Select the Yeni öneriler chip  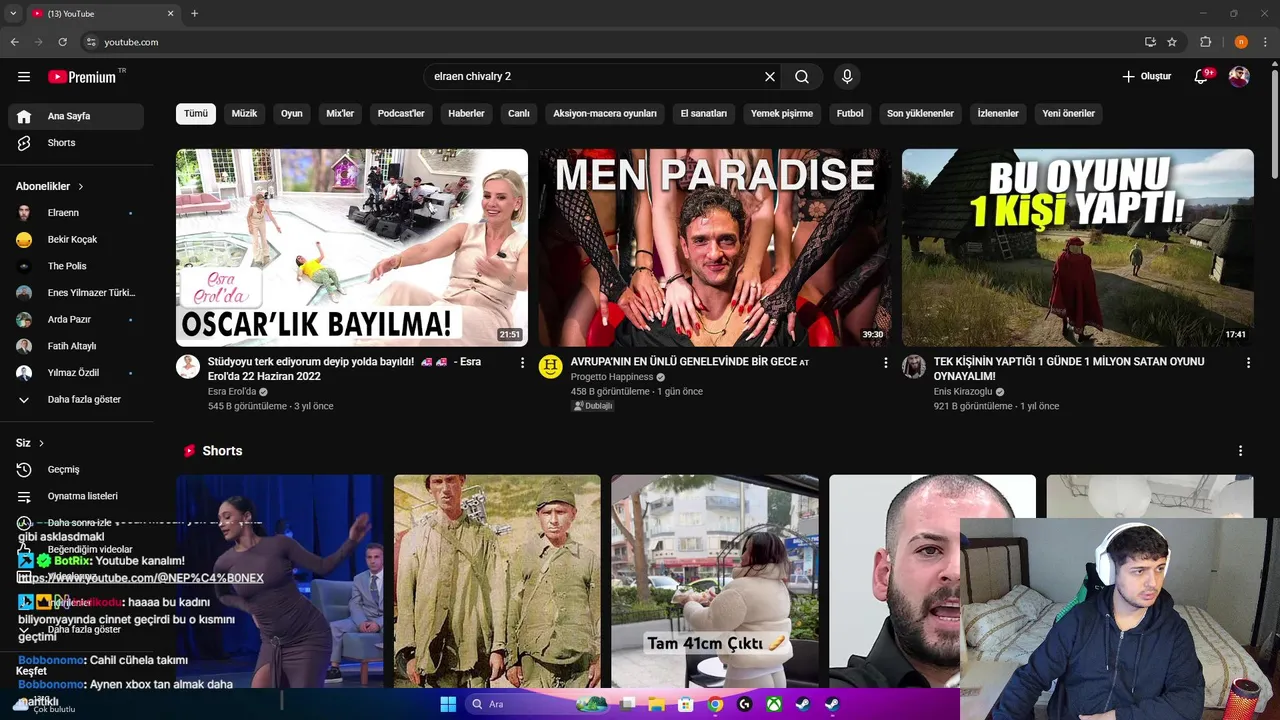point(1069,114)
